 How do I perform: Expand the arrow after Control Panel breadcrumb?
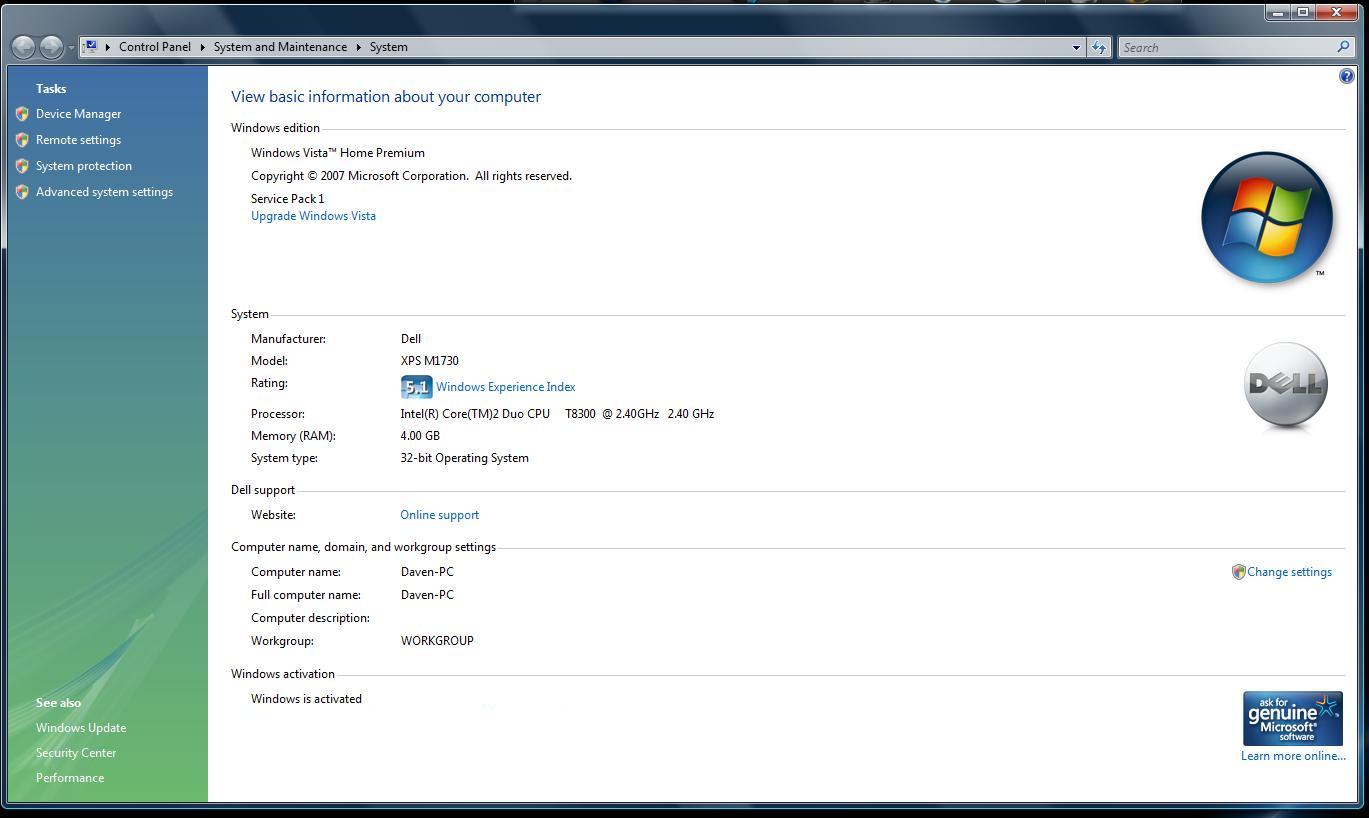click(202, 47)
